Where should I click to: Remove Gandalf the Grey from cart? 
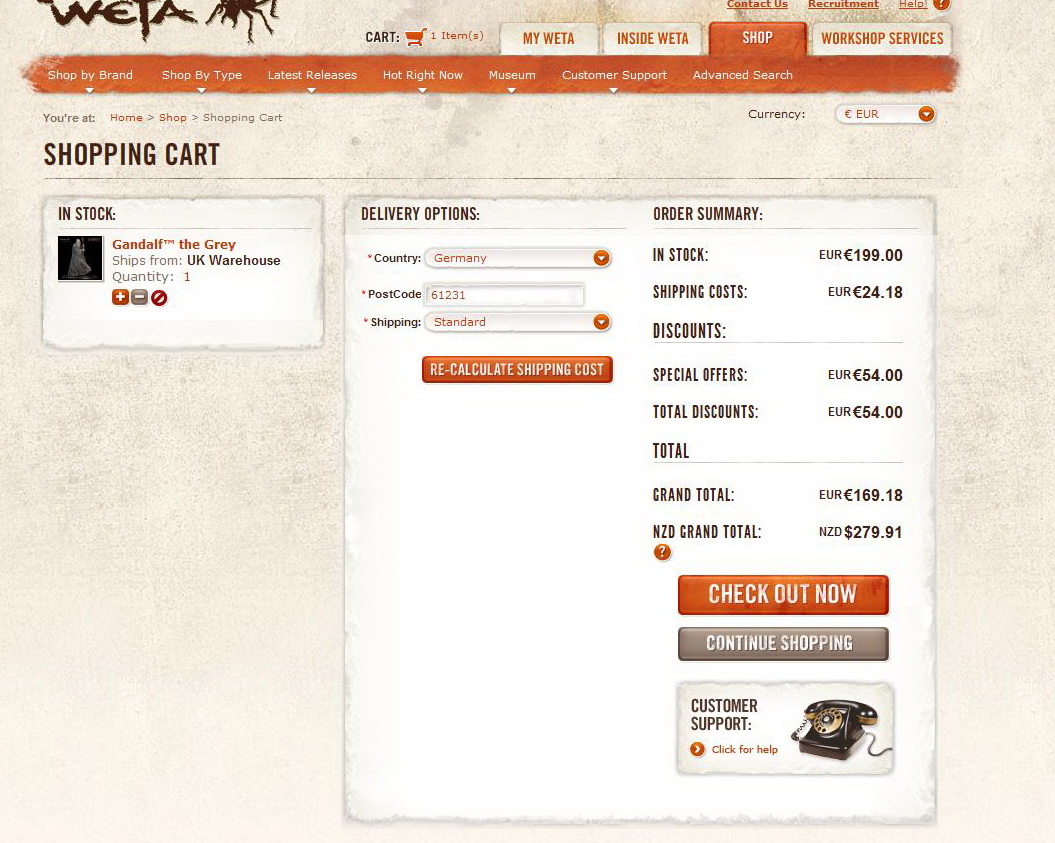(159, 297)
